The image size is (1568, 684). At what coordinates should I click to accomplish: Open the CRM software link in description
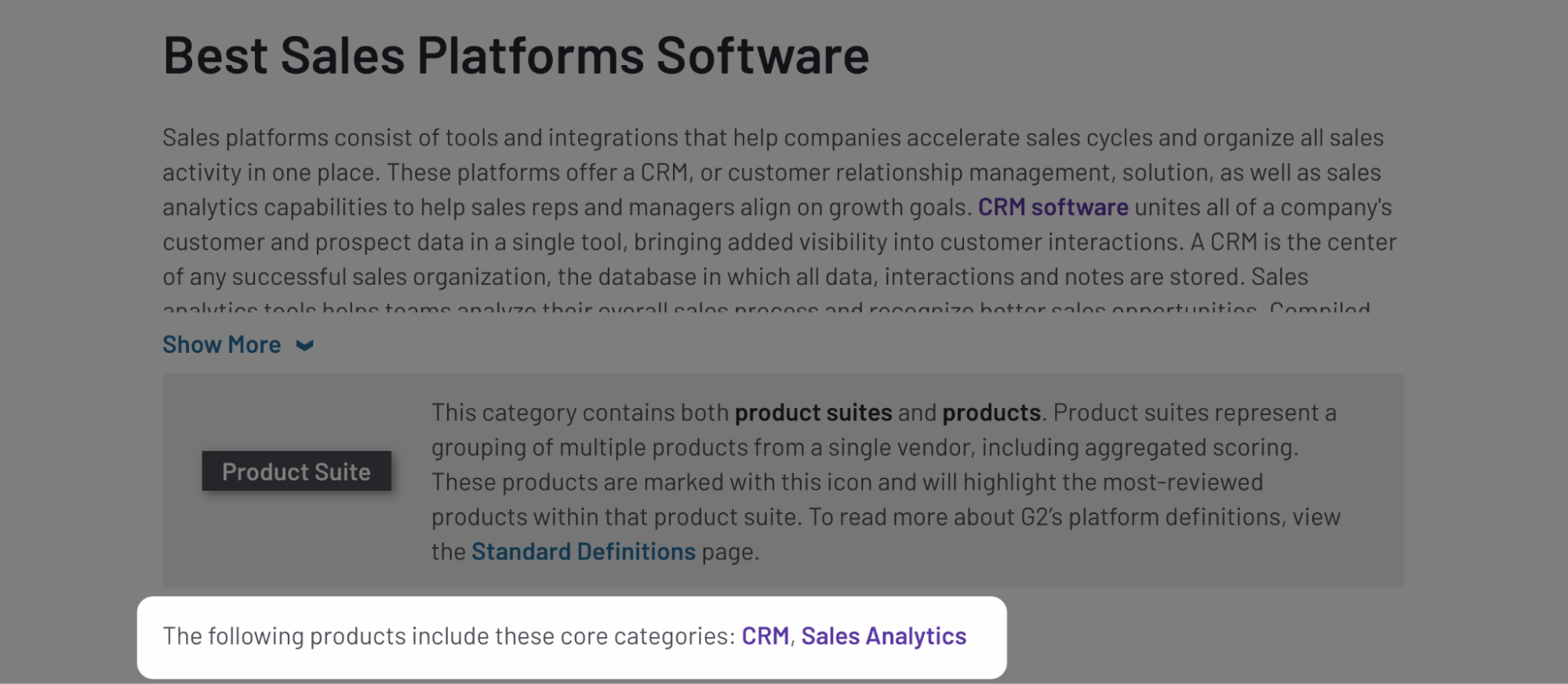coord(1053,207)
